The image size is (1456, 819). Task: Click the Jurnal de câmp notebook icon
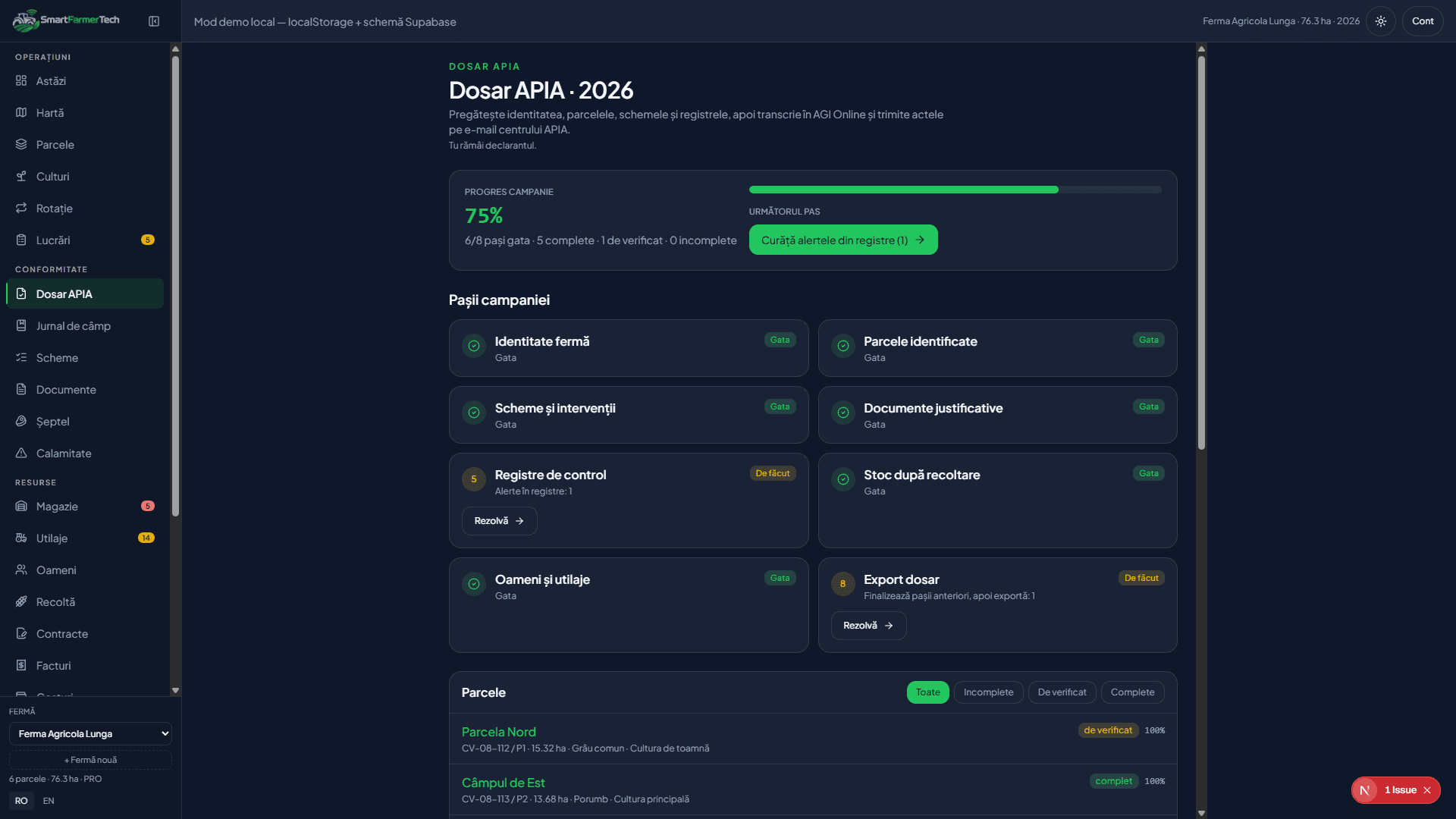click(x=21, y=325)
